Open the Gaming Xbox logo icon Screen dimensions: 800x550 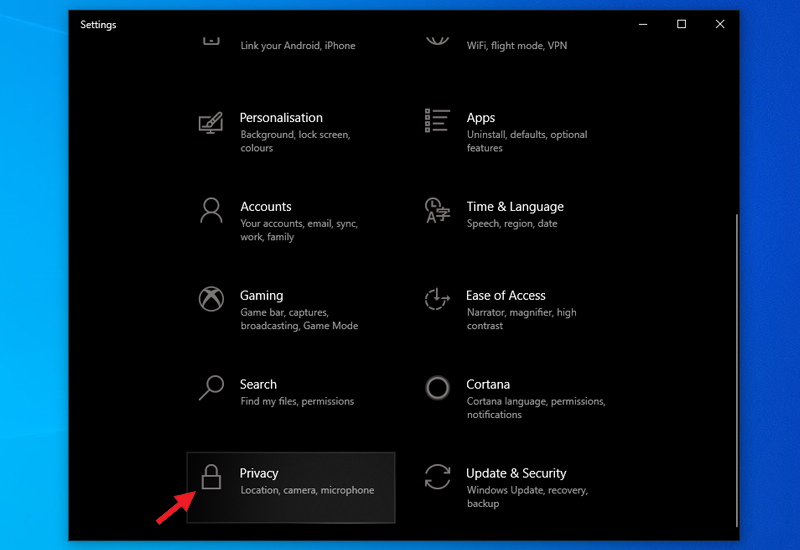pyautogui.click(x=211, y=299)
